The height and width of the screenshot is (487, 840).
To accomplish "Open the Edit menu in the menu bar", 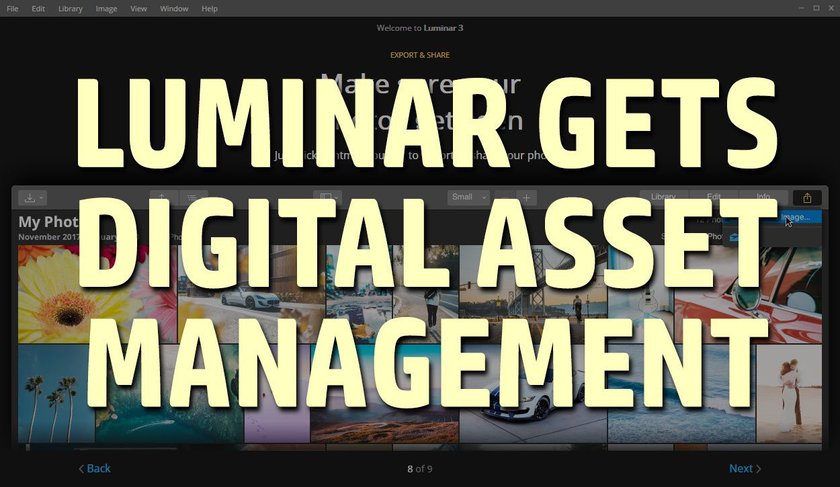I will [38, 9].
